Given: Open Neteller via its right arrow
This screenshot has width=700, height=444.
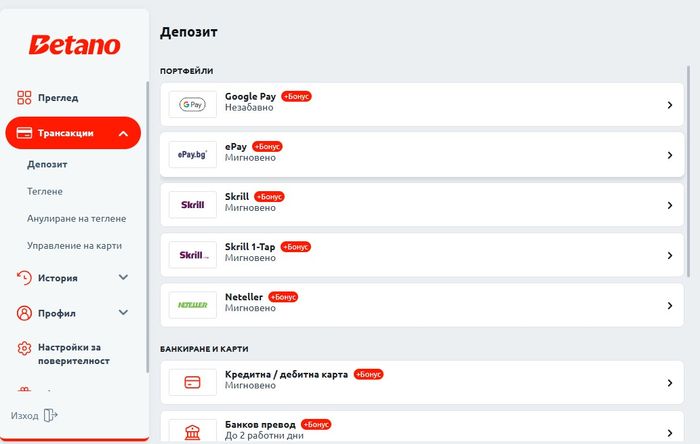Looking at the screenshot, I should (670, 305).
